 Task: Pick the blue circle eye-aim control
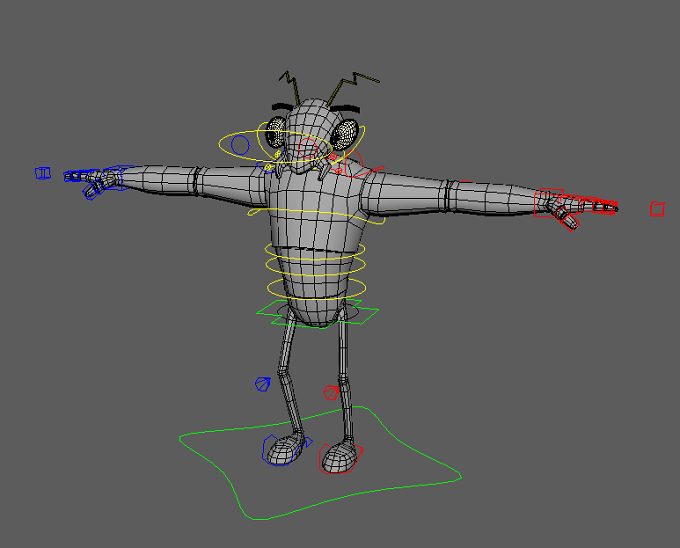pos(240,145)
